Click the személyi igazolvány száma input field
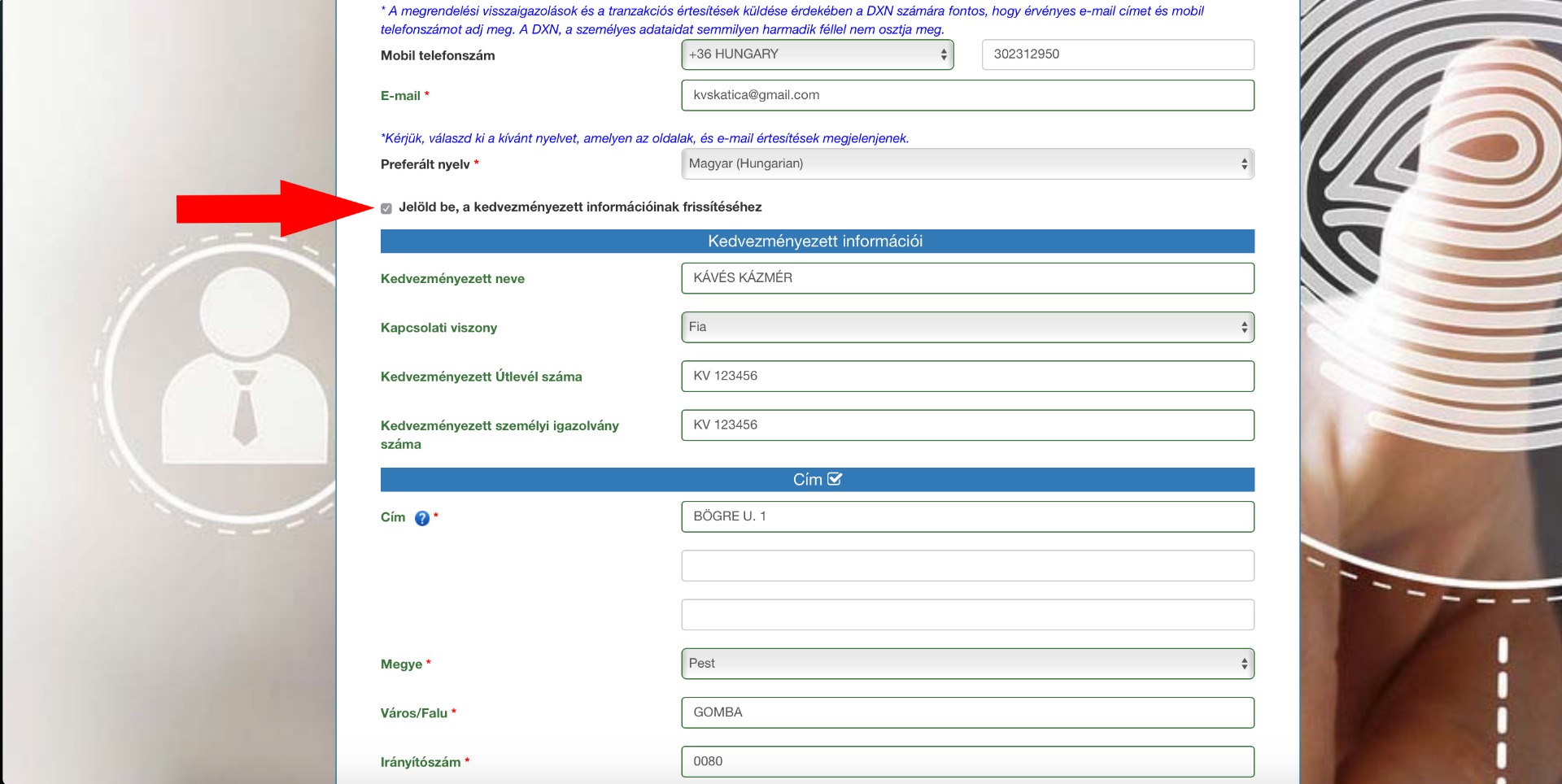 [966, 425]
